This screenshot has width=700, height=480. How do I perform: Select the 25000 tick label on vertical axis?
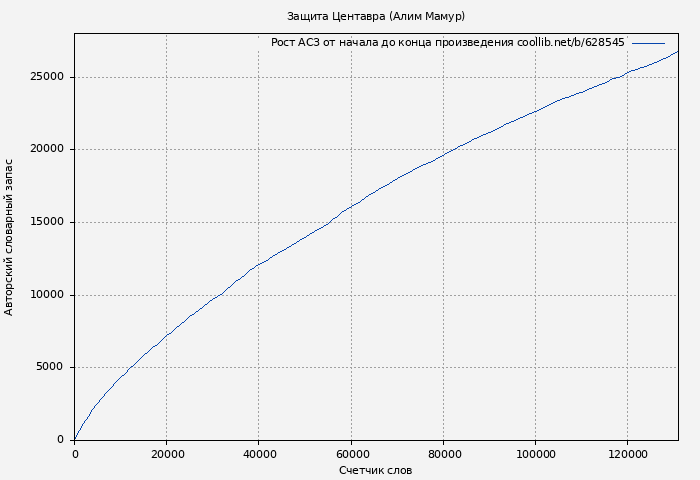click(x=47, y=77)
